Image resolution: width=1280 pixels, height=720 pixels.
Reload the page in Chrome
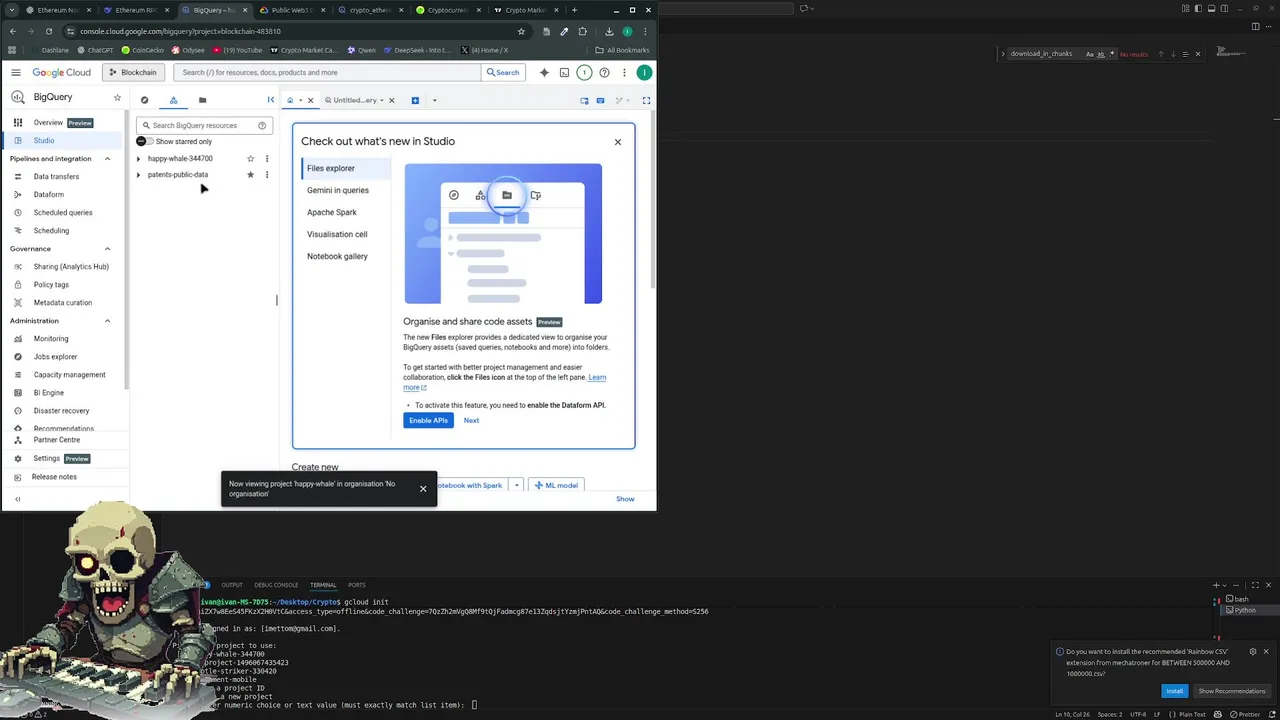[48, 31]
